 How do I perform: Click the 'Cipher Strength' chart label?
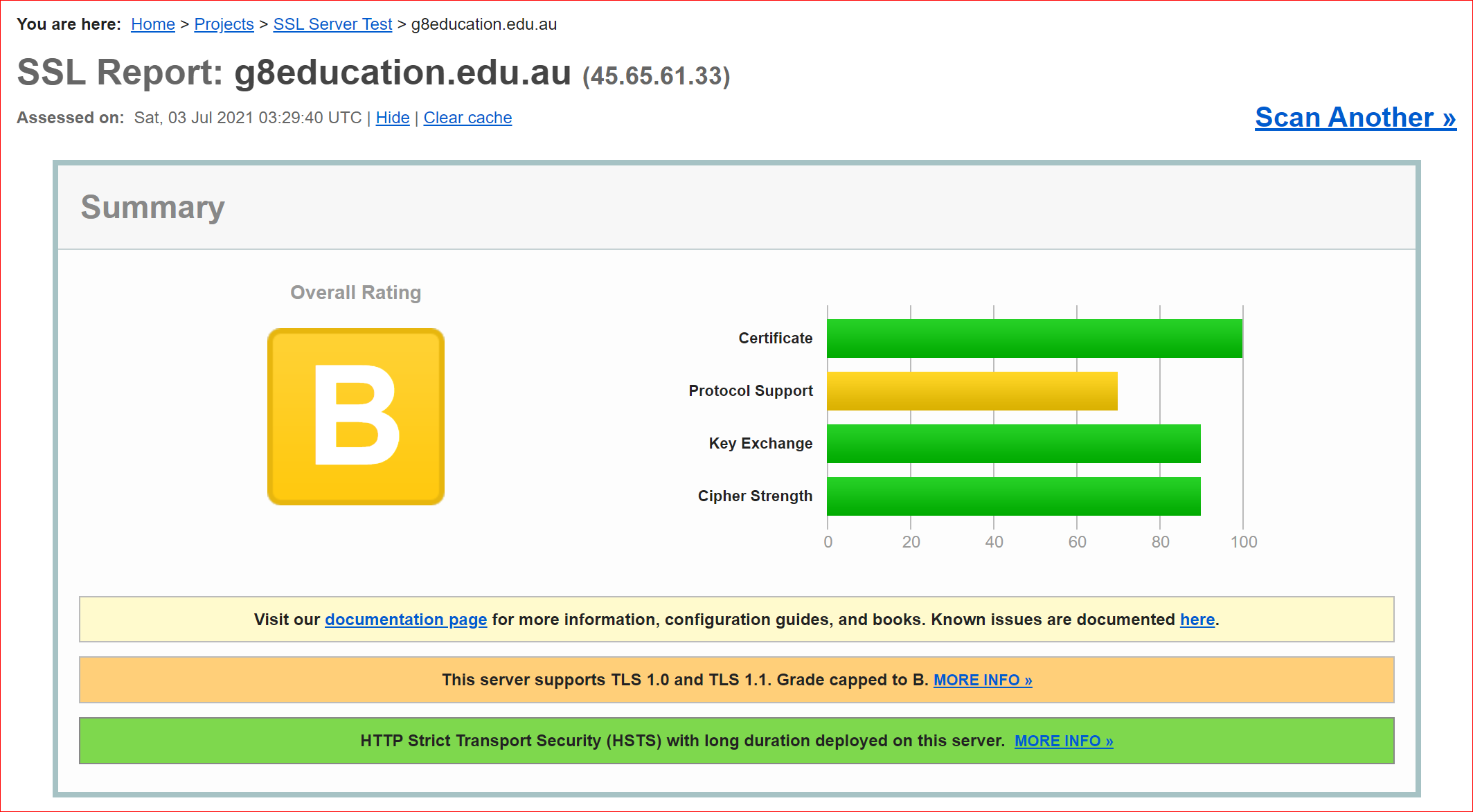coord(755,496)
